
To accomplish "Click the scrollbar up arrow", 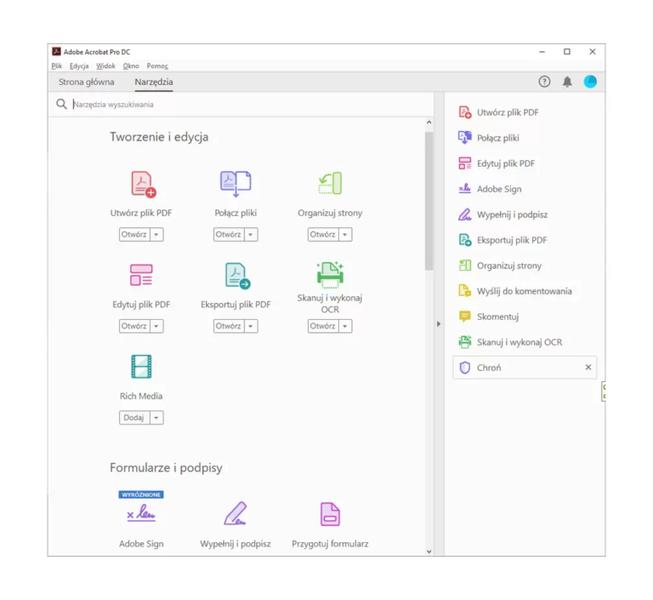I will pyautogui.click(x=429, y=123).
